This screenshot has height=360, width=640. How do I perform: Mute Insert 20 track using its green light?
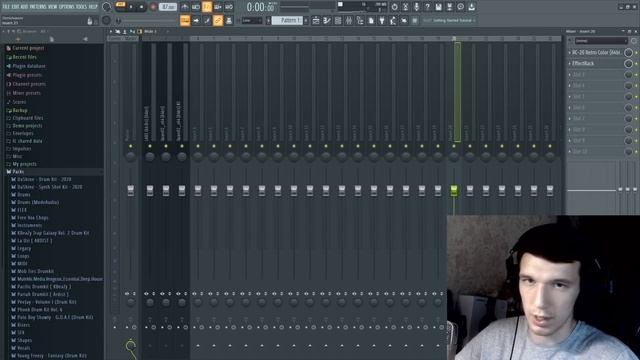tap(454, 146)
